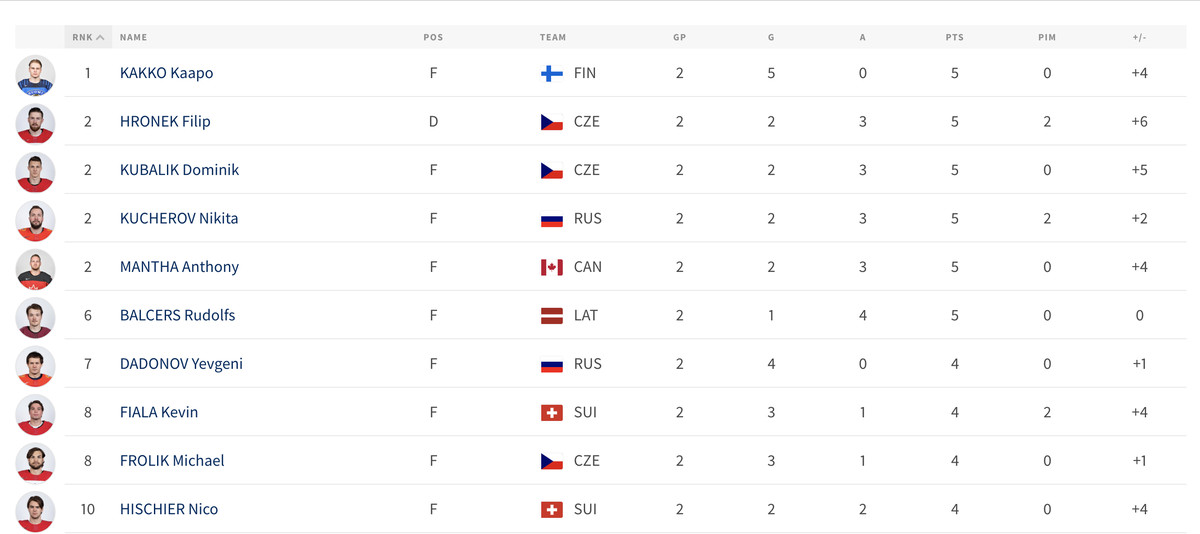Screen dimensions: 1200x534
Task: Open KAKKO Kaapo's player profile link
Action: point(166,73)
